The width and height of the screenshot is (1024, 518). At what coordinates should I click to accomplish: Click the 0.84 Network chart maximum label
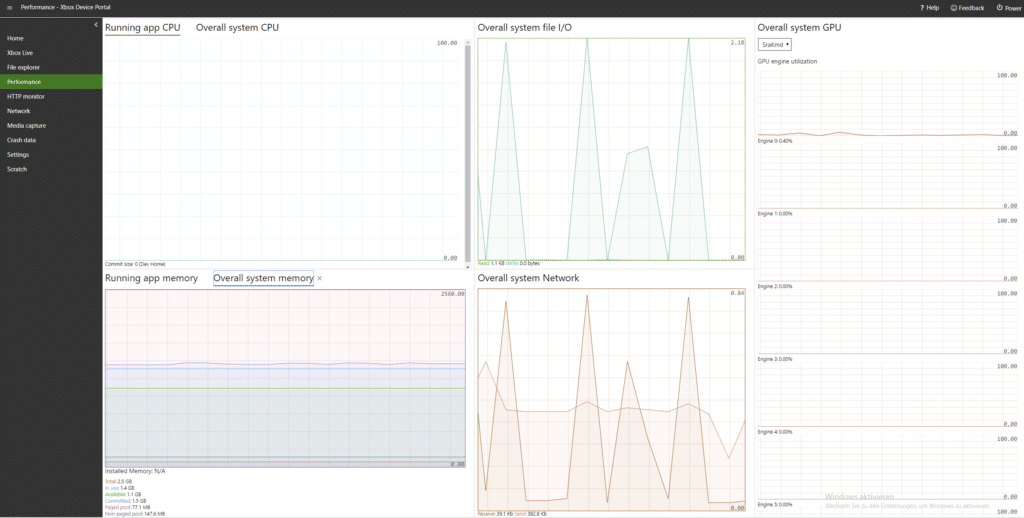coord(737,293)
